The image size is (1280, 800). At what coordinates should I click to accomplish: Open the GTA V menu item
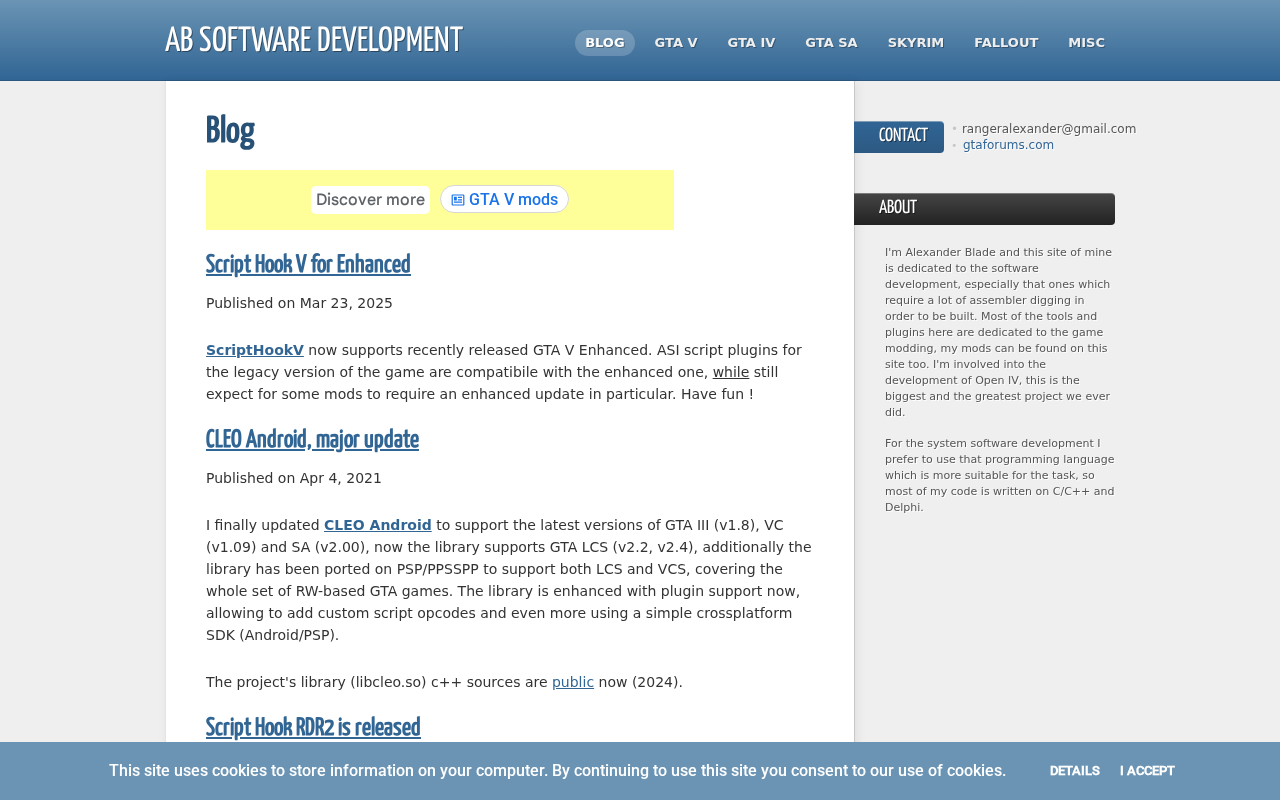tap(676, 43)
